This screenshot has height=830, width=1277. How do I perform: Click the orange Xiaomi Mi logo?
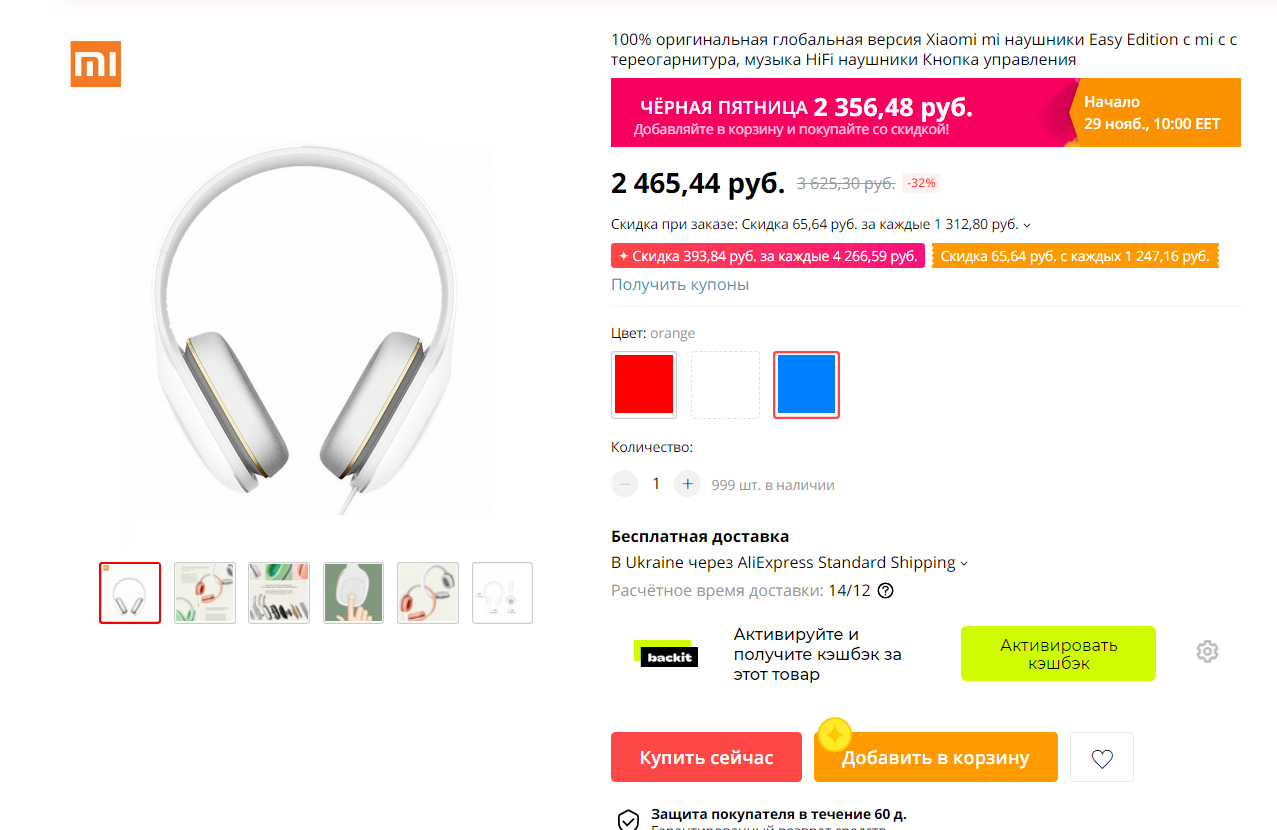point(95,64)
